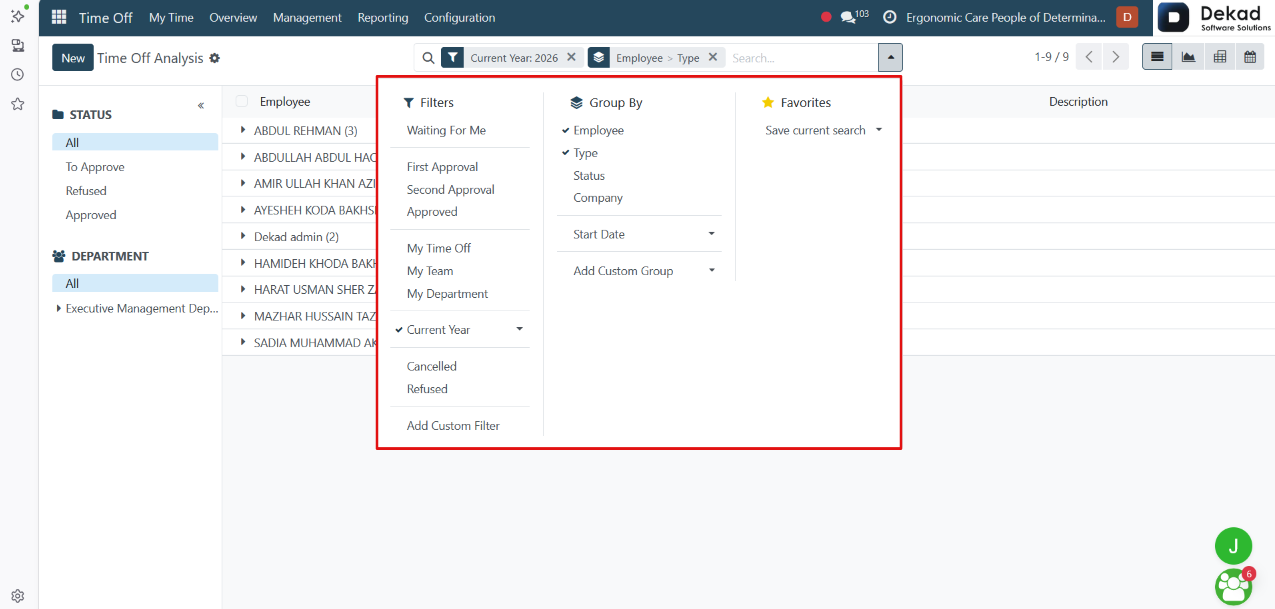The width and height of the screenshot is (1275, 609).
Task: Remove the Employee > Type group facet
Action: pyautogui.click(x=712, y=57)
